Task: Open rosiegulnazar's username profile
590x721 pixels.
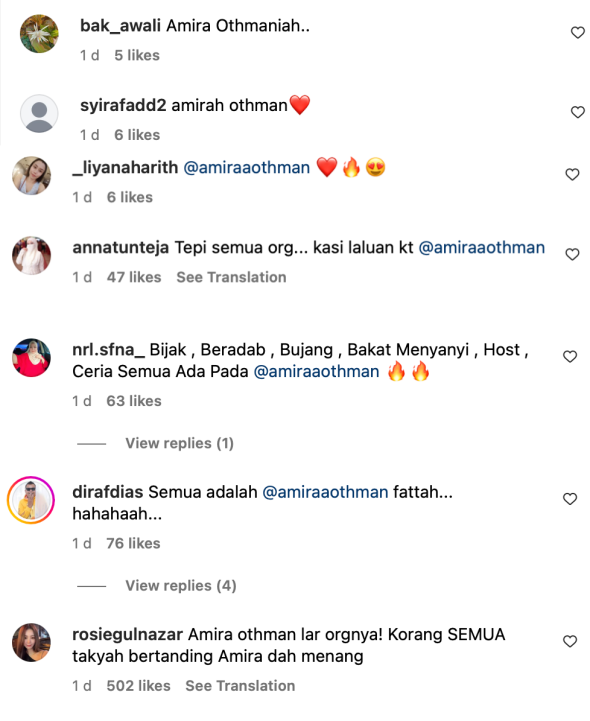Action: [x=127, y=635]
